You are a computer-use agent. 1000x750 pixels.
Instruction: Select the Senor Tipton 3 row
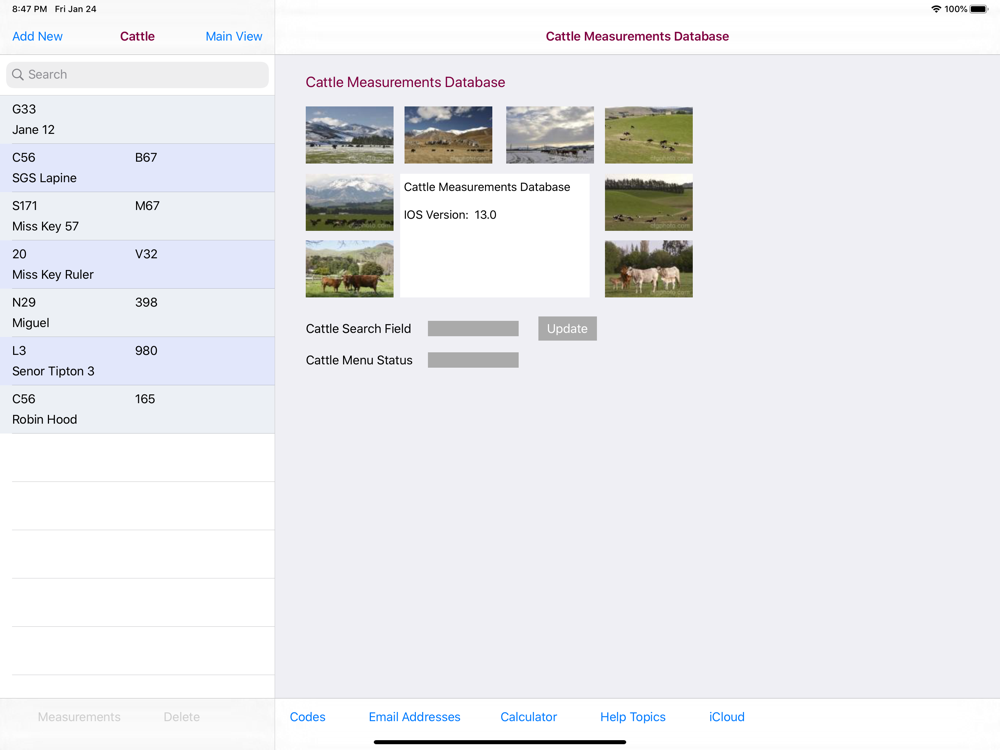(x=137, y=361)
